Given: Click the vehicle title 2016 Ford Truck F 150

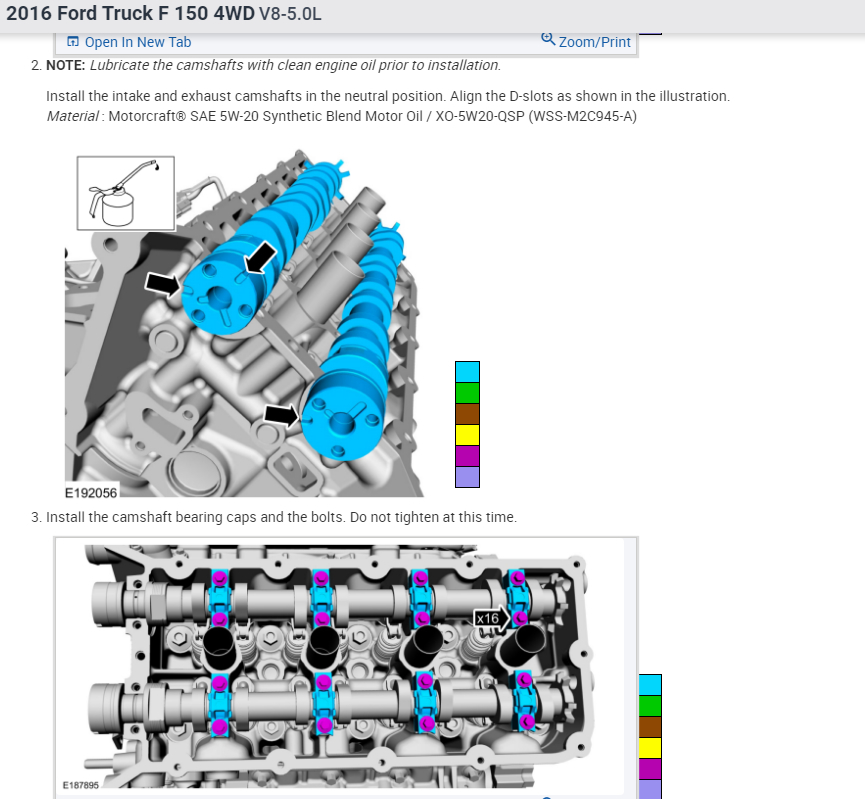Looking at the screenshot, I should pos(131,13).
